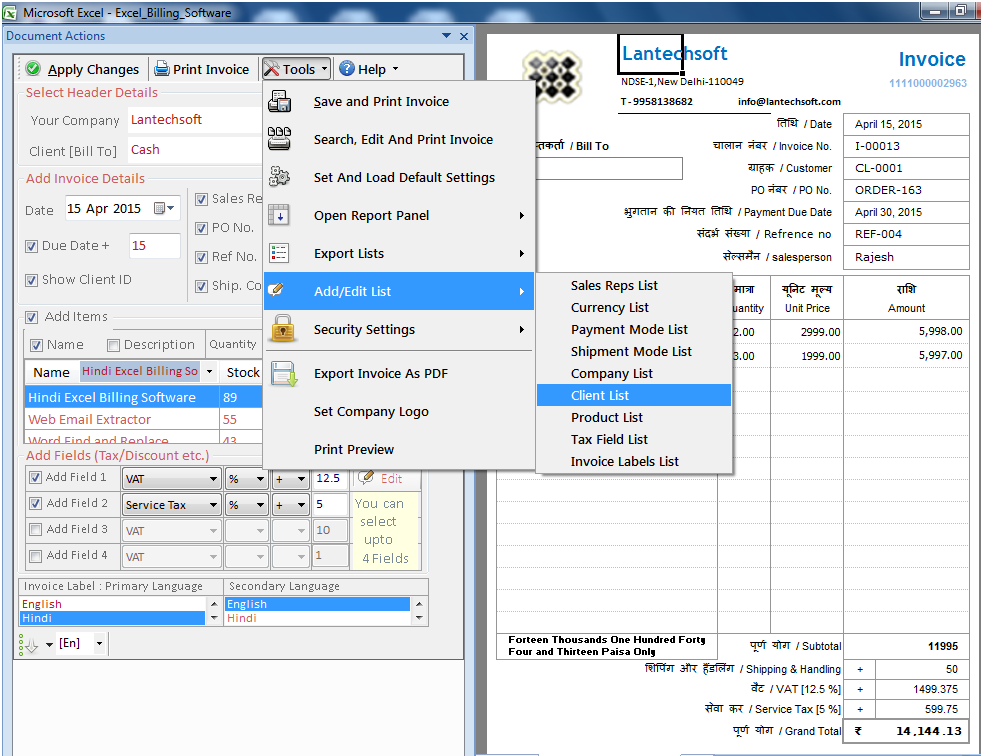Toggle the Ref No. checkbox

201,257
